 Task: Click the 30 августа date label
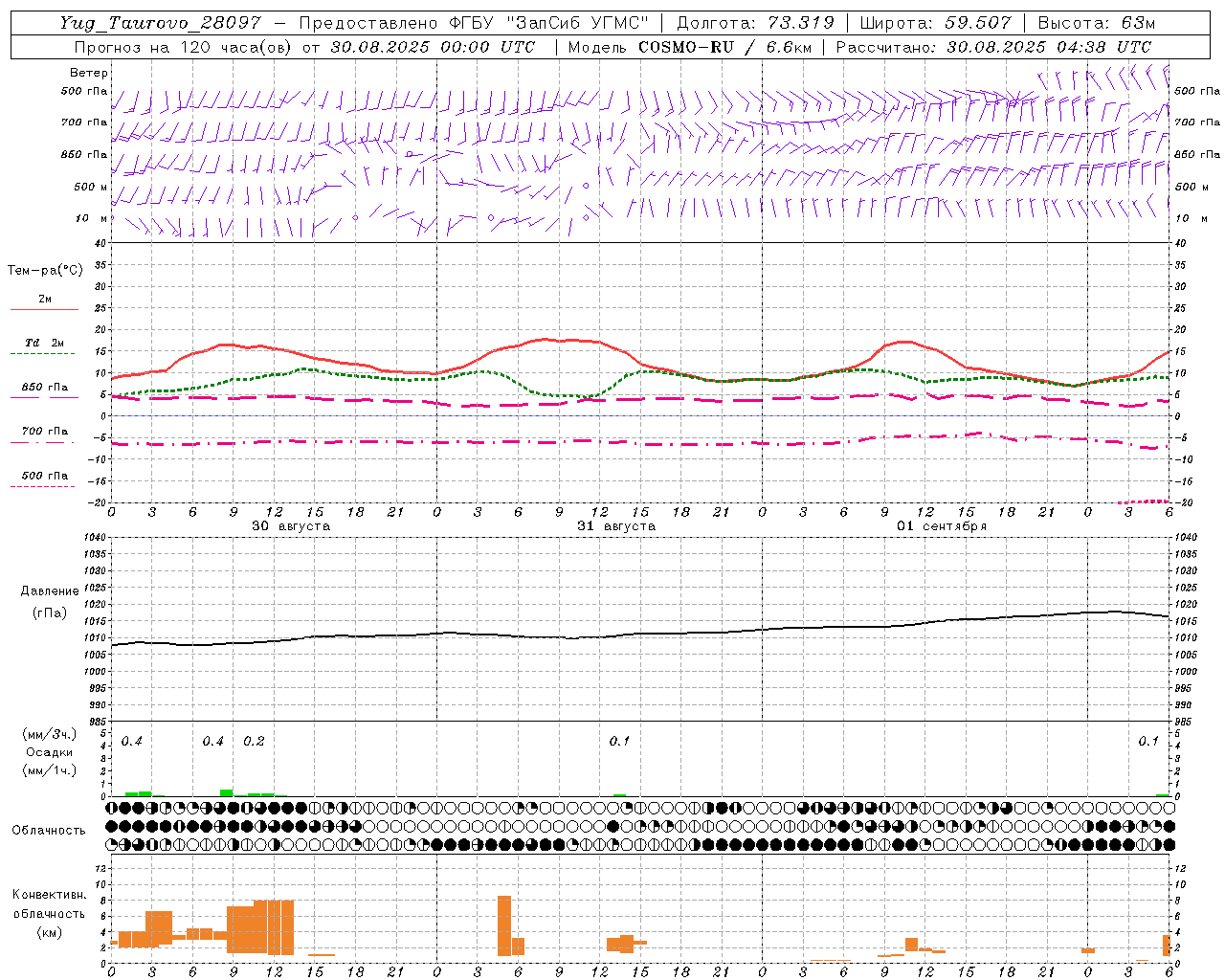pyautogui.click(x=291, y=526)
